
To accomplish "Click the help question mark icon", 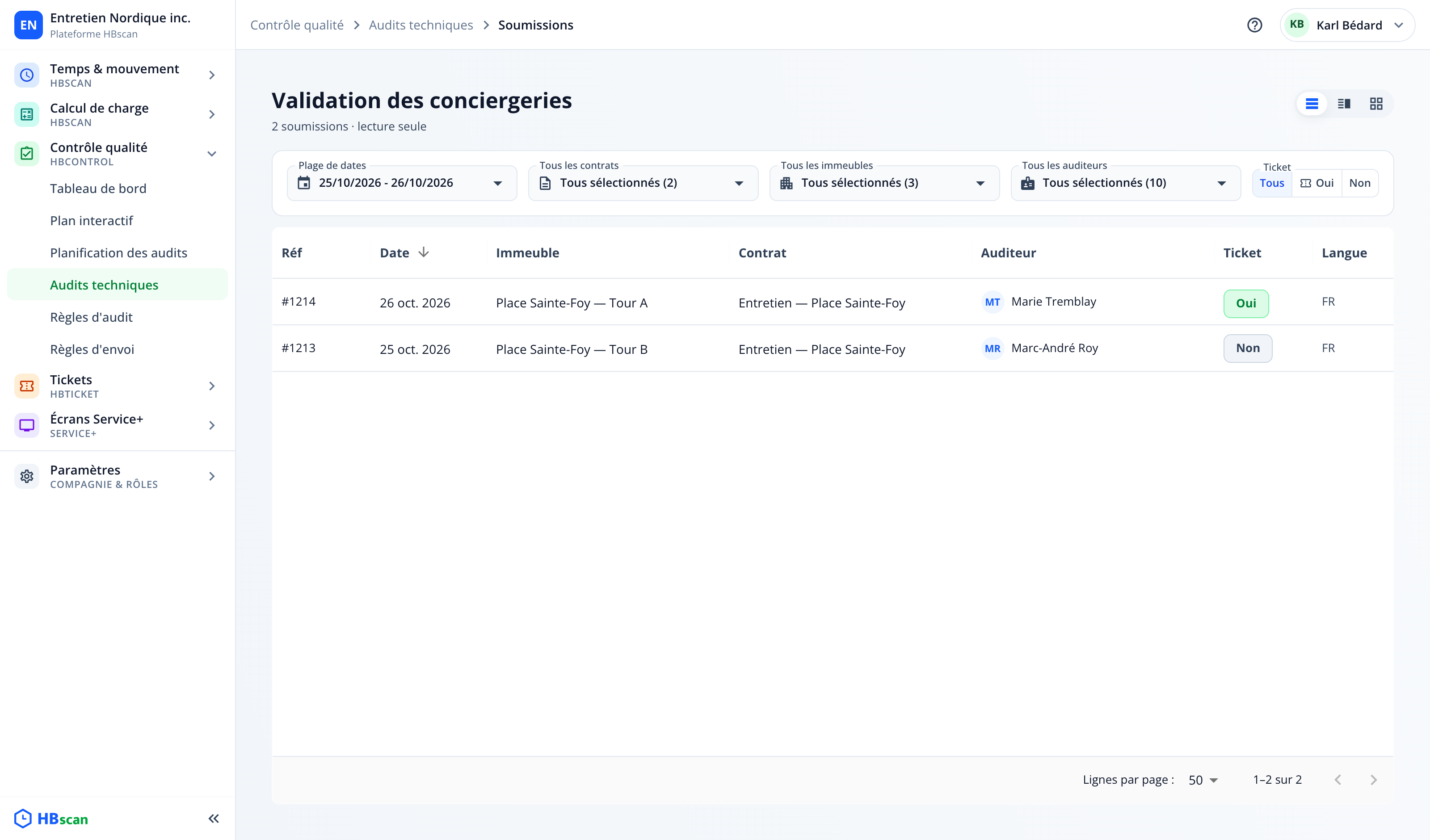I will tap(1254, 25).
